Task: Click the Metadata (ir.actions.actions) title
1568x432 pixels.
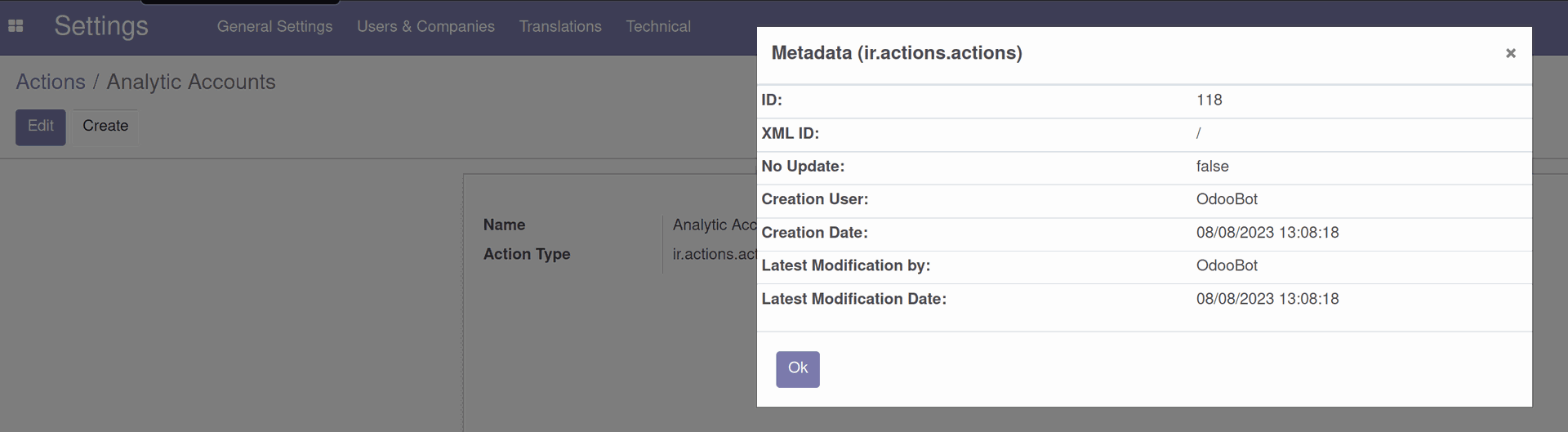Action: point(897,53)
